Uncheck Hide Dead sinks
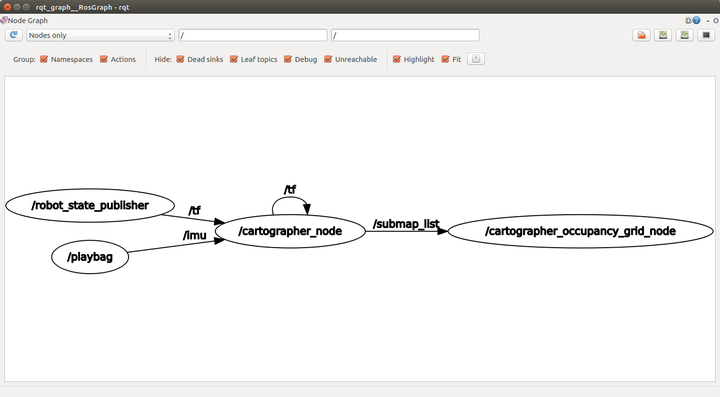 [180, 59]
